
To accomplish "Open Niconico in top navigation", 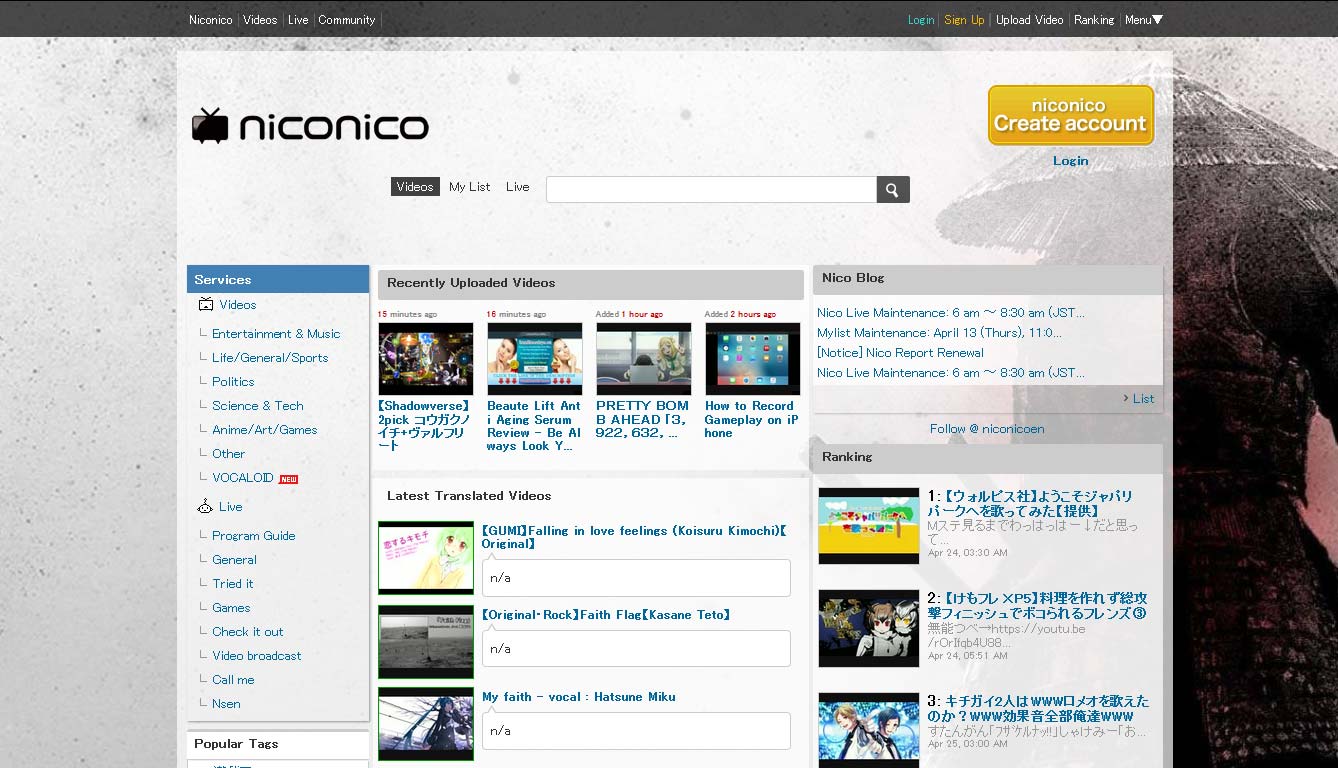I will (x=211, y=20).
